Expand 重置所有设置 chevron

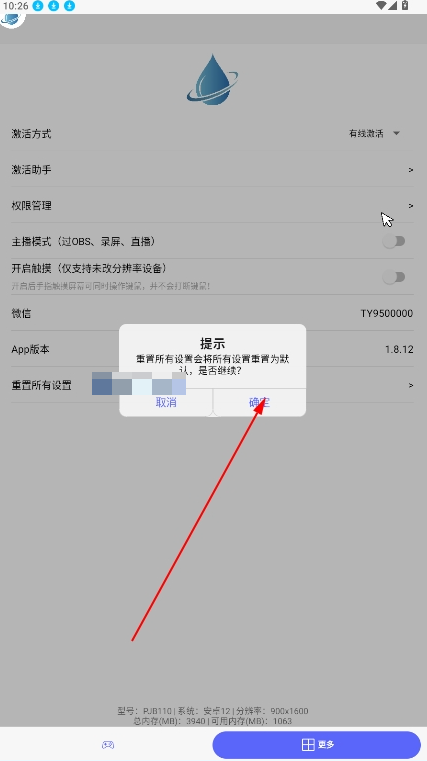click(411, 385)
